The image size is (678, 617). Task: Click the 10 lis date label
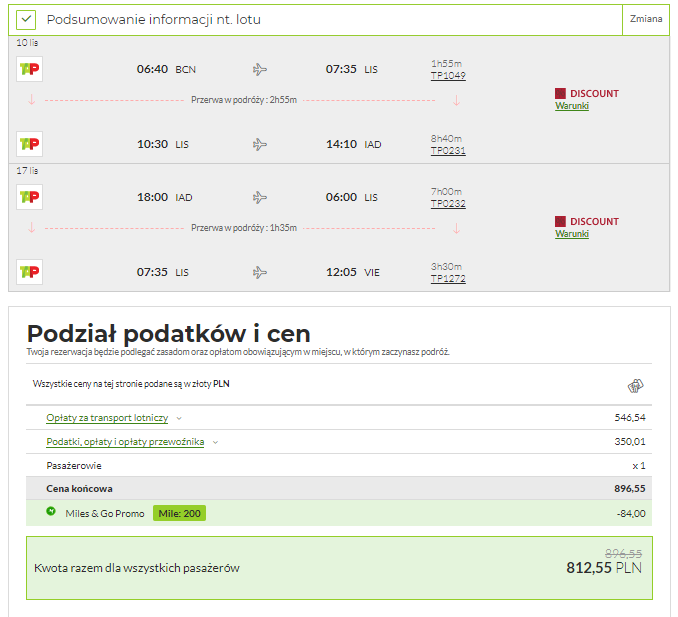[27, 43]
